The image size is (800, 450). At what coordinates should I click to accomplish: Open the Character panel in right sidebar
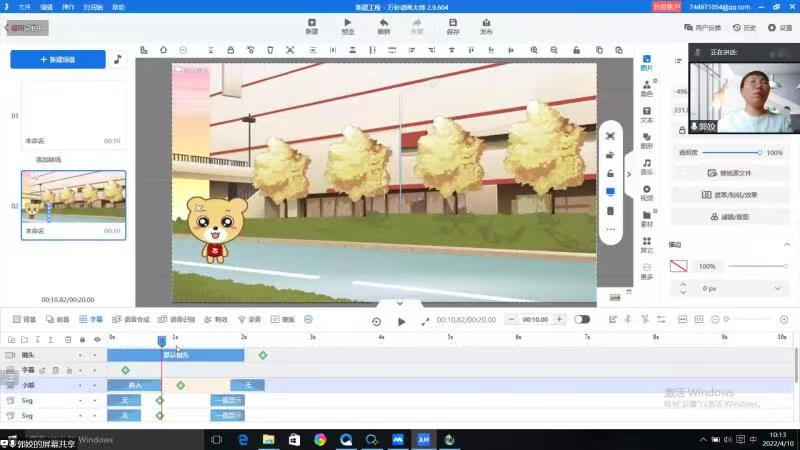click(646, 89)
